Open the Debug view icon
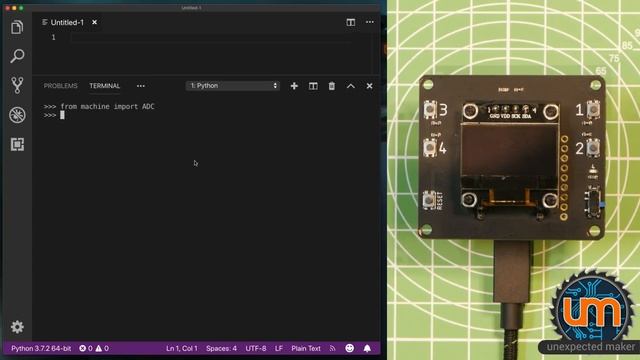The width and height of the screenshot is (640, 360). click(17, 115)
